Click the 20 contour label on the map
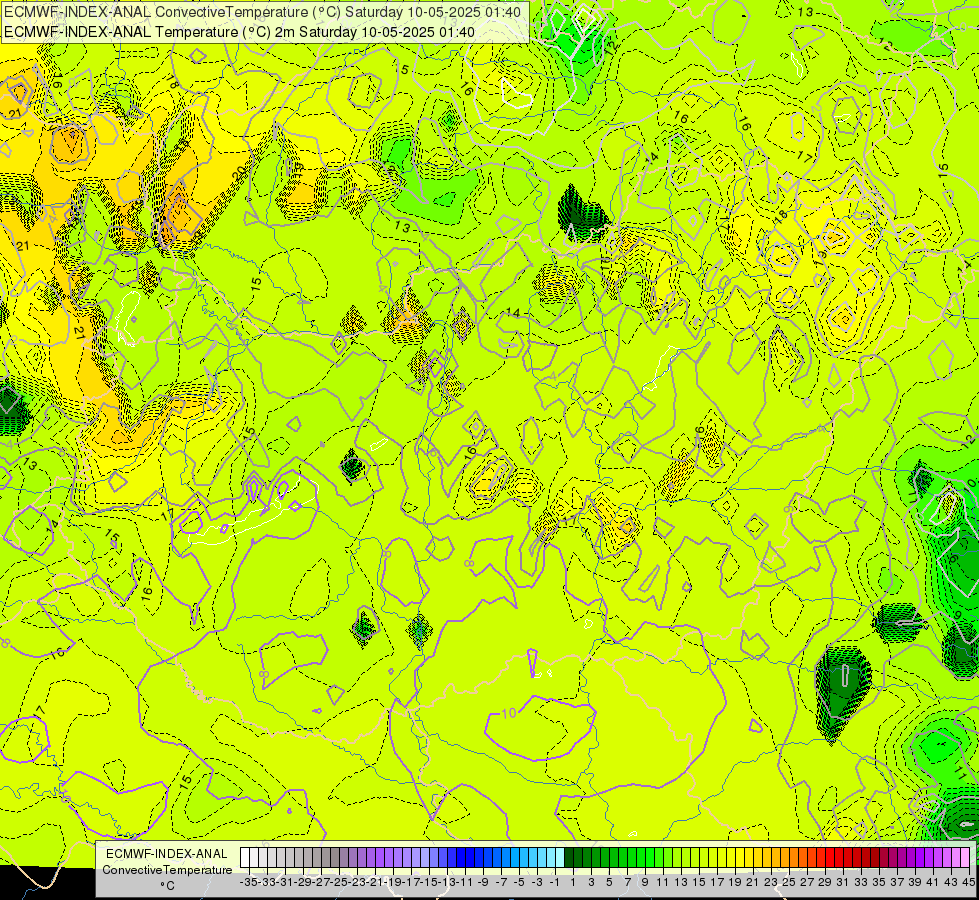This screenshot has height=900, width=979. [238, 174]
